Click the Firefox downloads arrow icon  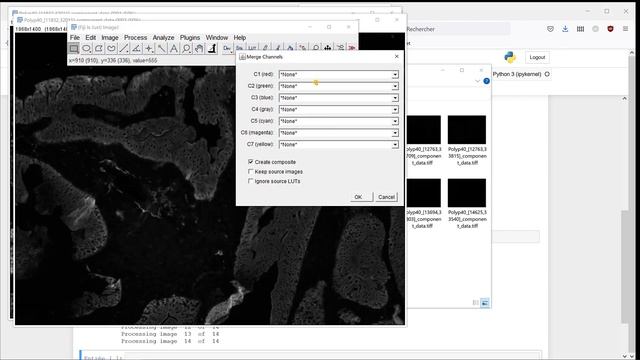pos(565,29)
